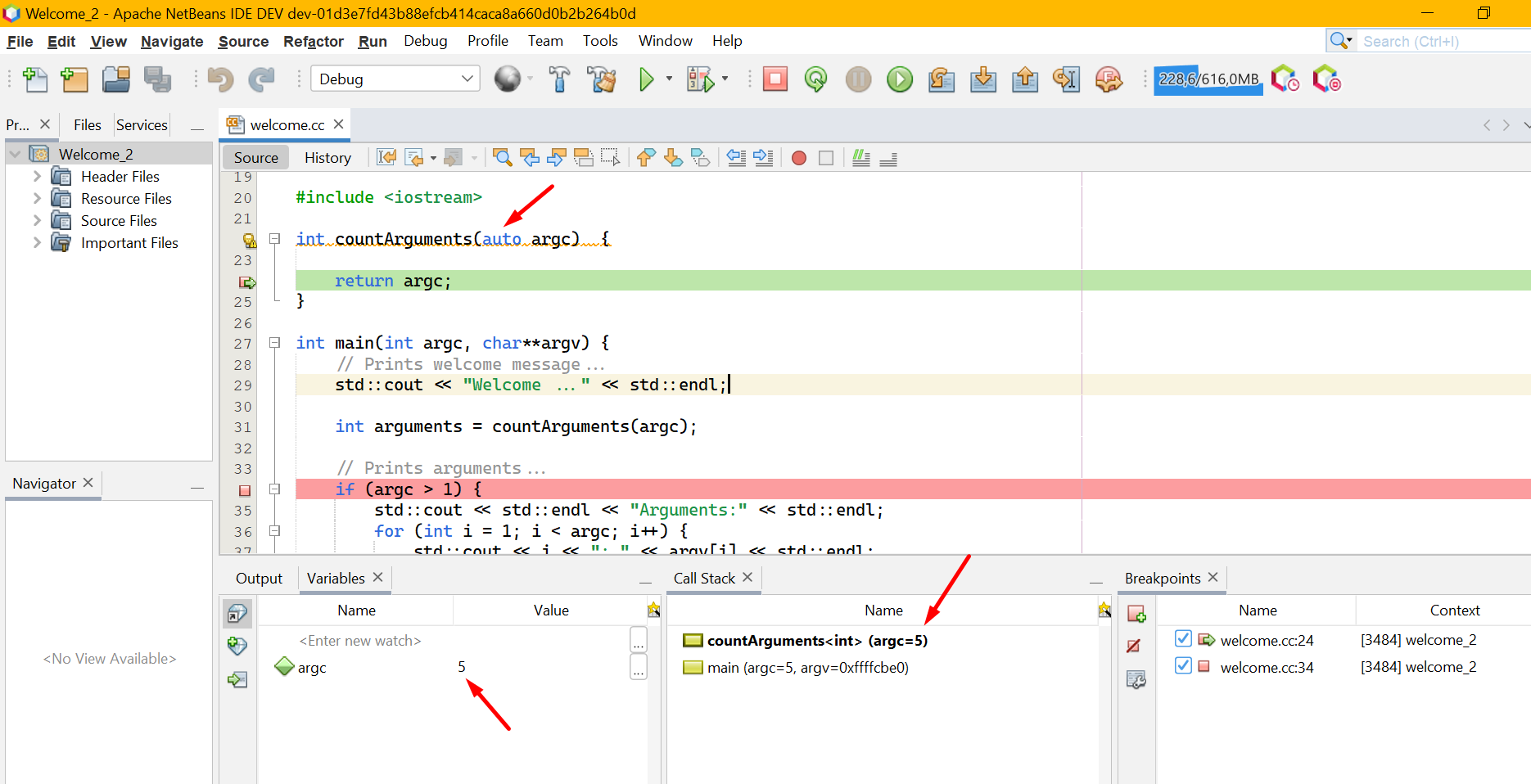Click the Find Selection magnifier in editor toolbar

503,158
